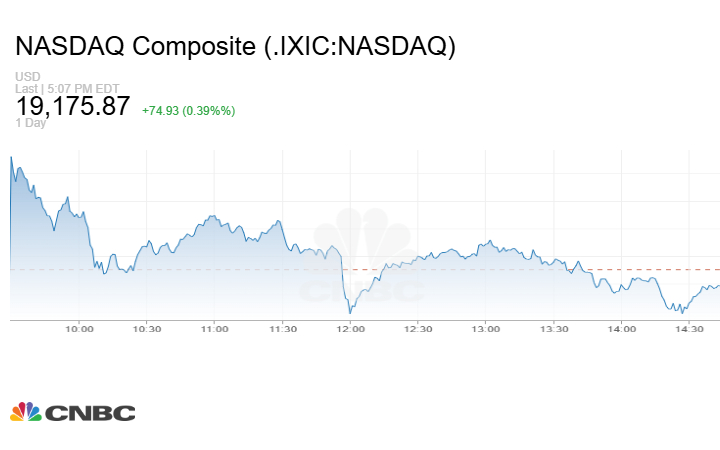Click the last price 19,175.87
This screenshot has height=450, width=720.
73,106
